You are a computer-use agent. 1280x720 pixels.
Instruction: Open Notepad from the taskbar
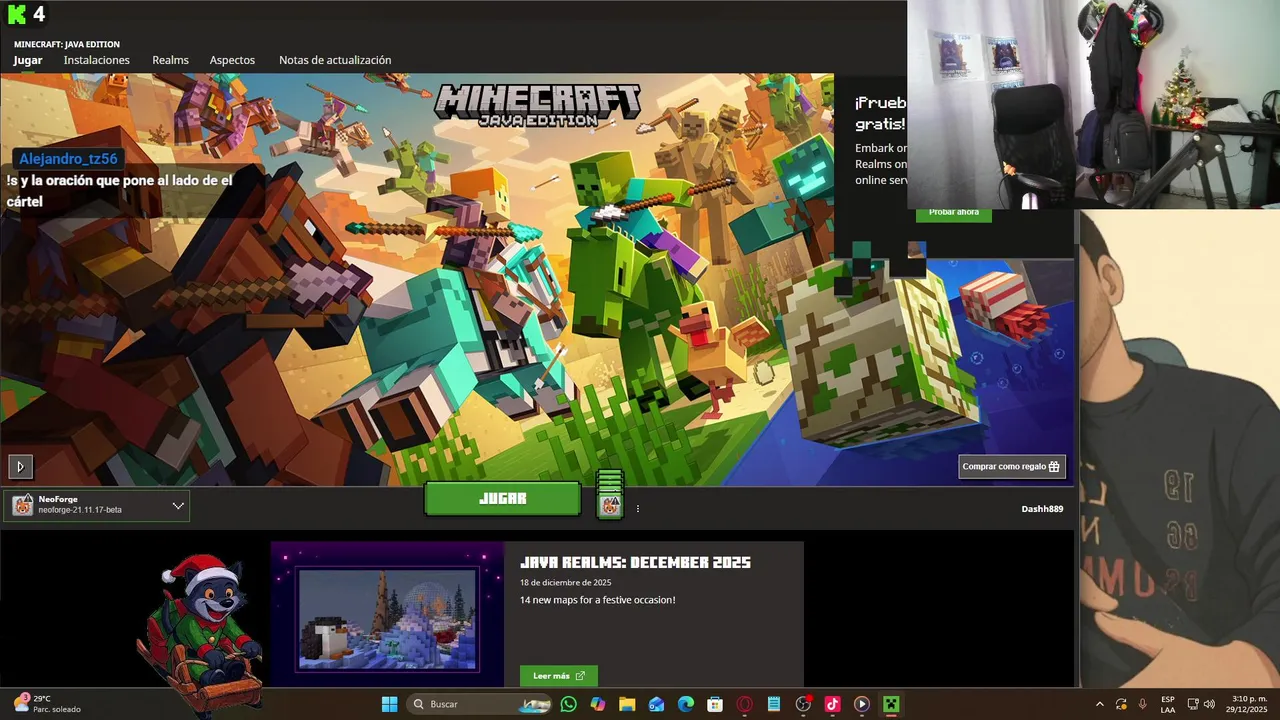pyautogui.click(x=774, y=704)
